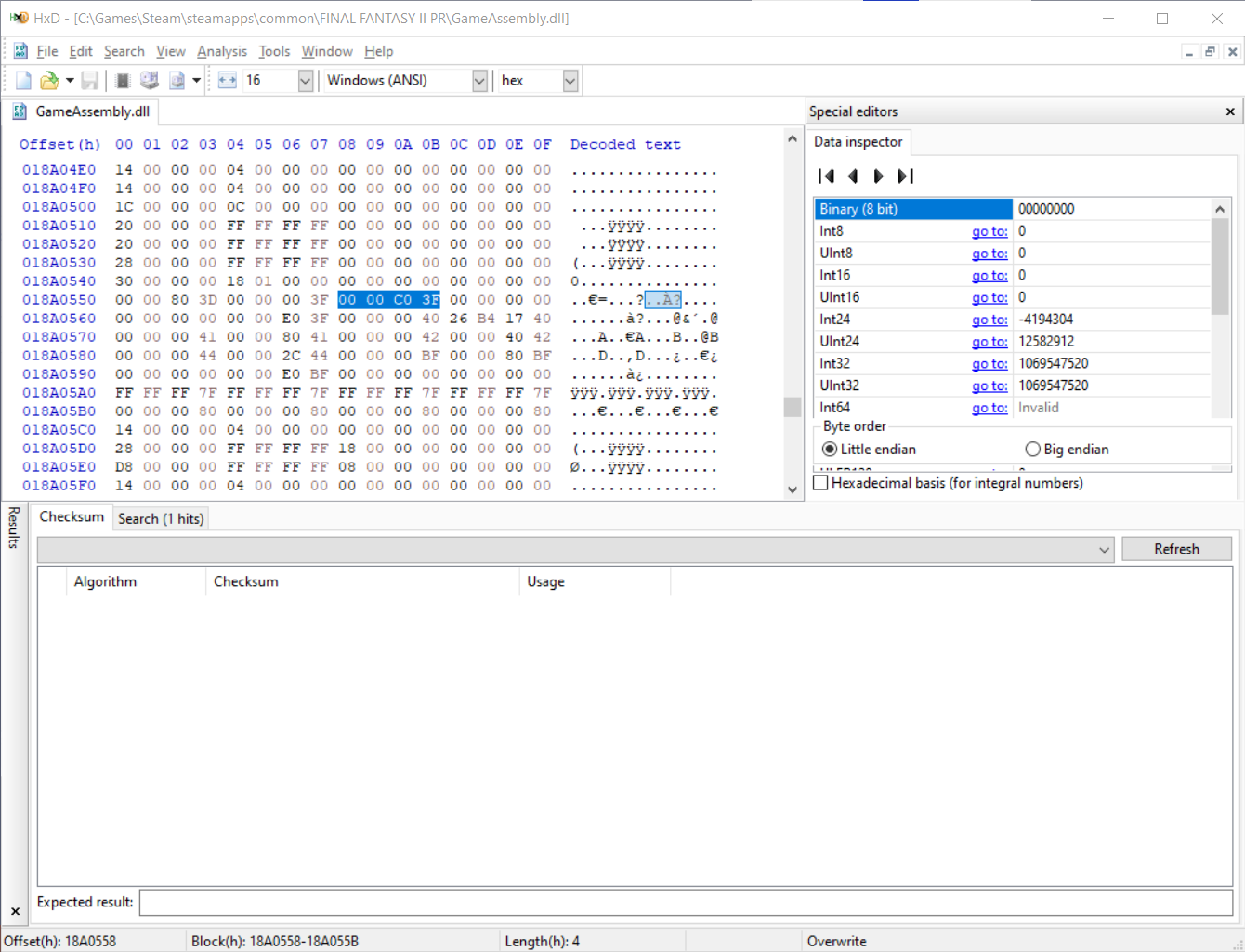Open the Windows (ANSI) charset dropdown
This screenshot has width=1245, height=952.
click(x=479, y=81)
